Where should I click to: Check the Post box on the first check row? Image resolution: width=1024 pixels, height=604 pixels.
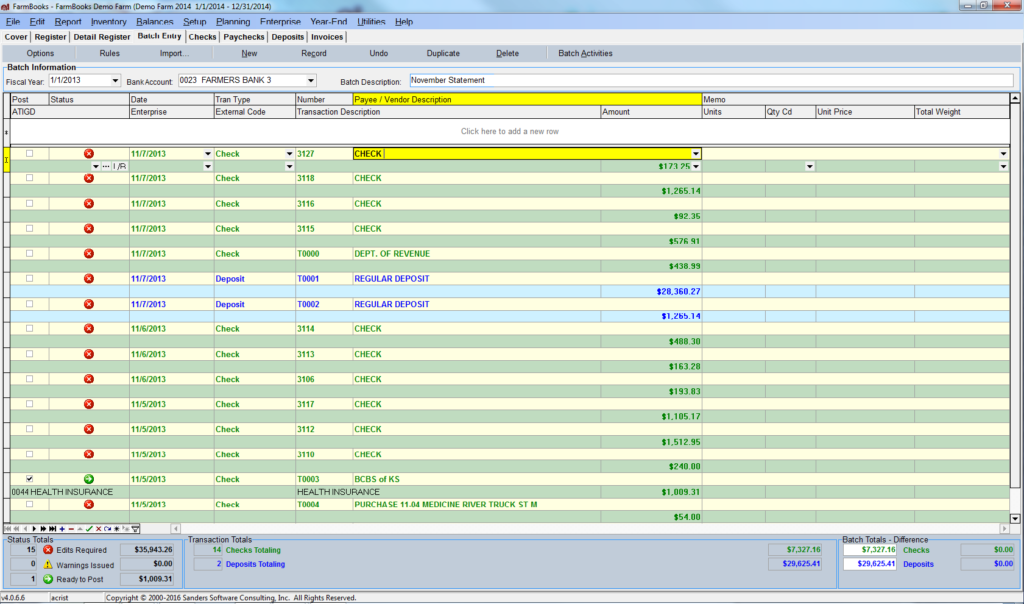point(28,153)
